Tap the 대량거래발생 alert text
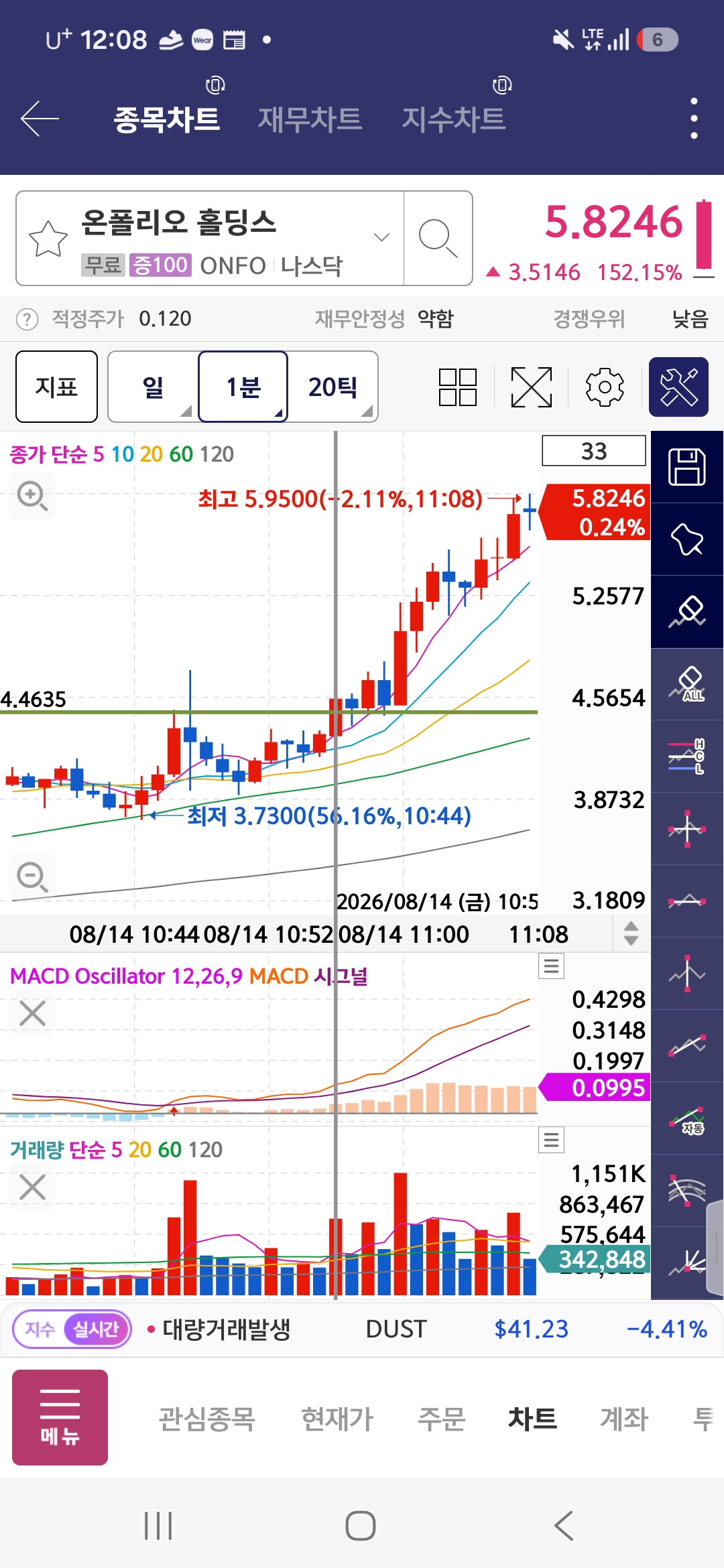 [227, 1329]
